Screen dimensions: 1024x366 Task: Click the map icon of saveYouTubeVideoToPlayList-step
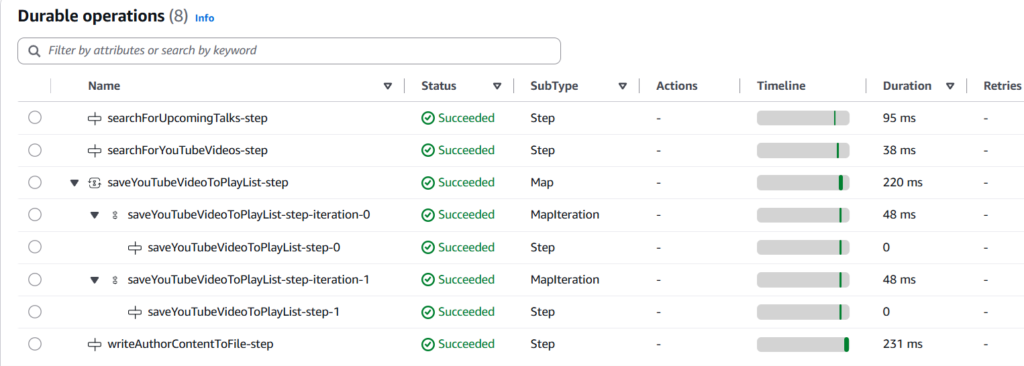[x=95, y=183]
